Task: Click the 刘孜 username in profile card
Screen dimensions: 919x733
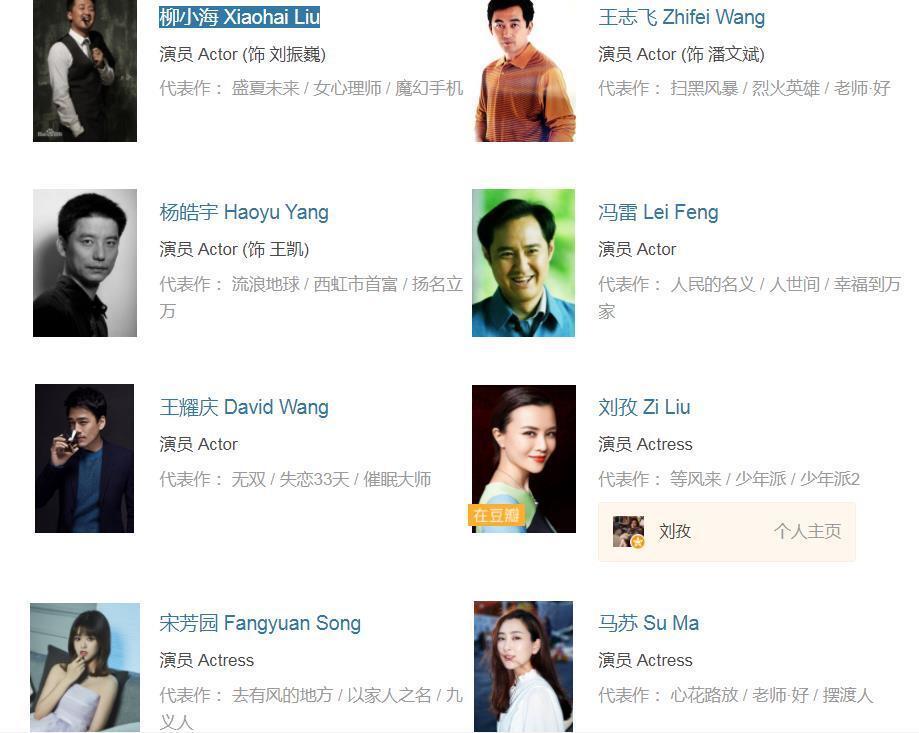Action: click(x=675, y=531)
